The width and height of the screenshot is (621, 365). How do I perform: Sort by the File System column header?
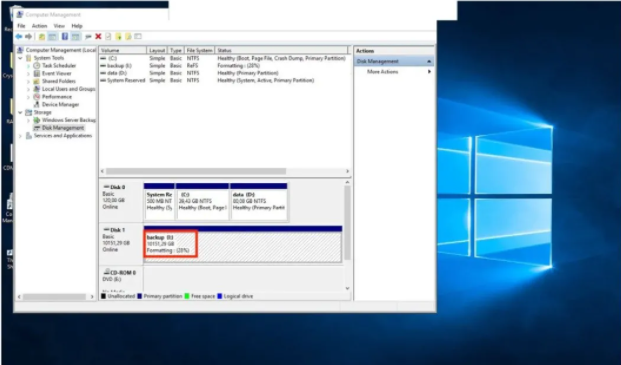(x=199, y=50)
